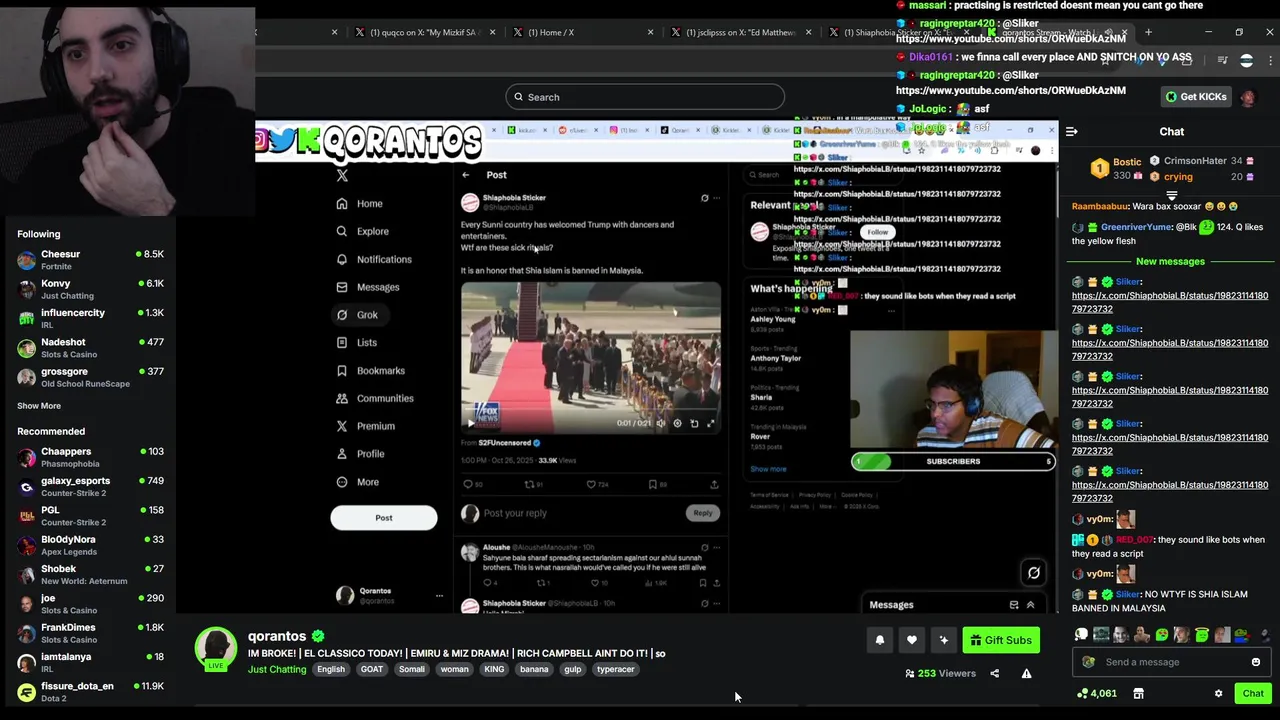Open PGL recommended channel
The width and height of the screenshot is (1280, 720).
pos(88,516)
